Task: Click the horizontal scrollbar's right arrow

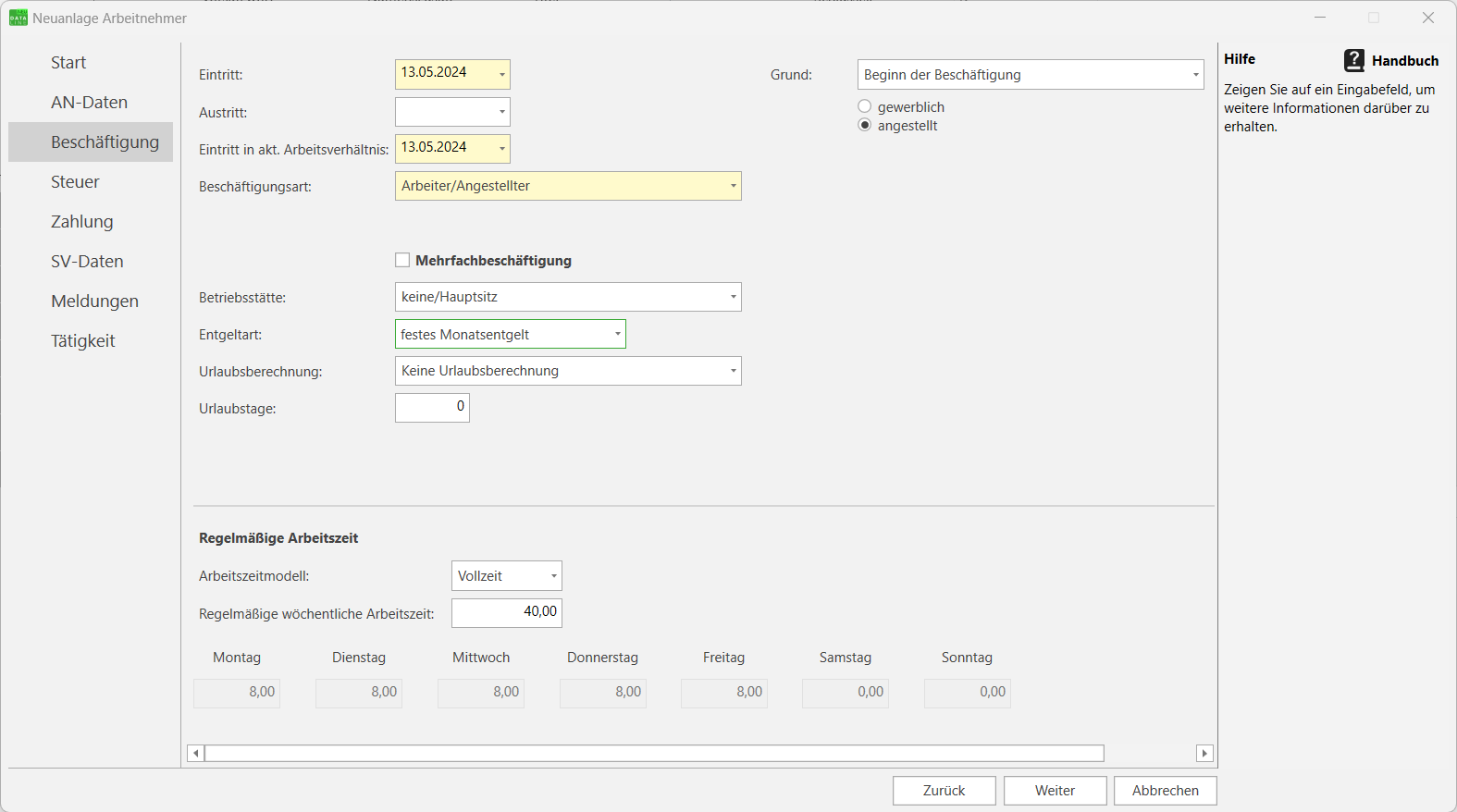Action: point(1204,754)
